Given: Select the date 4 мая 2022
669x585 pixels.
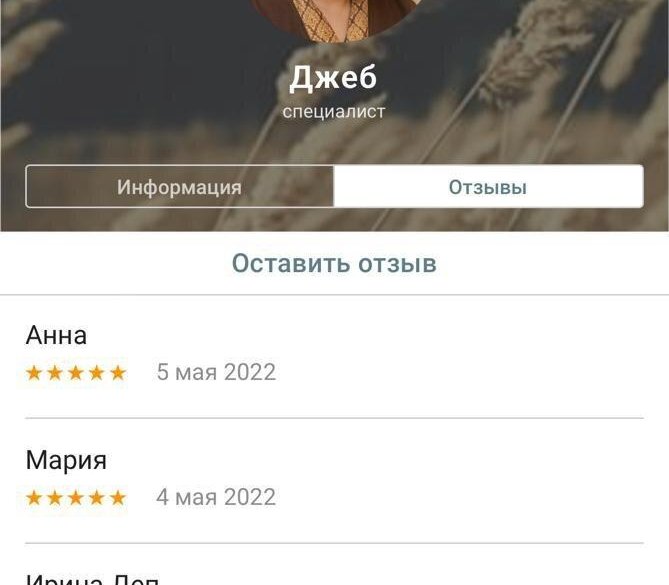Looking at the screenshot, I should [216, 497].
